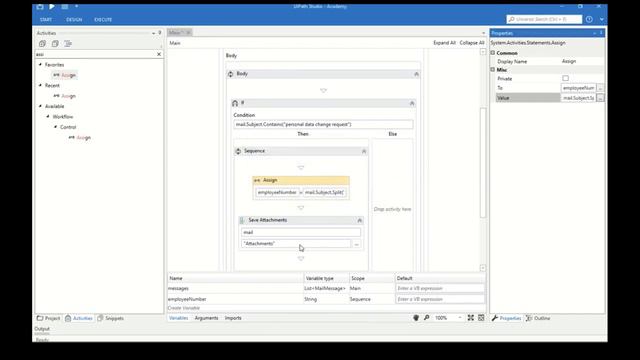Click the Value property ellipsis button
The width and height of the screenshot is (640, 360).
pos(600,98)
